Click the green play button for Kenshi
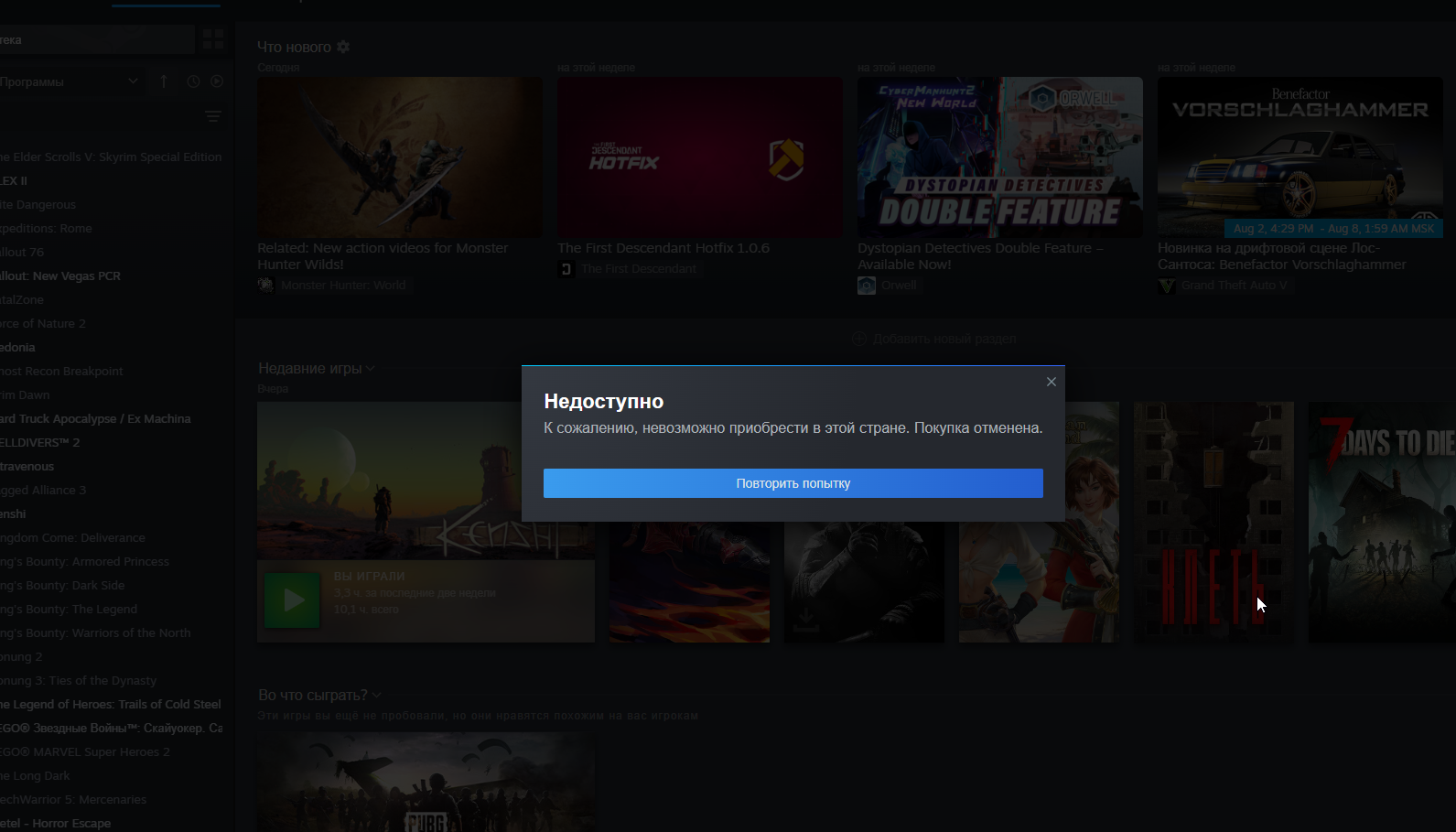This screenshot has width=1456, height=832. click(293, 600)
